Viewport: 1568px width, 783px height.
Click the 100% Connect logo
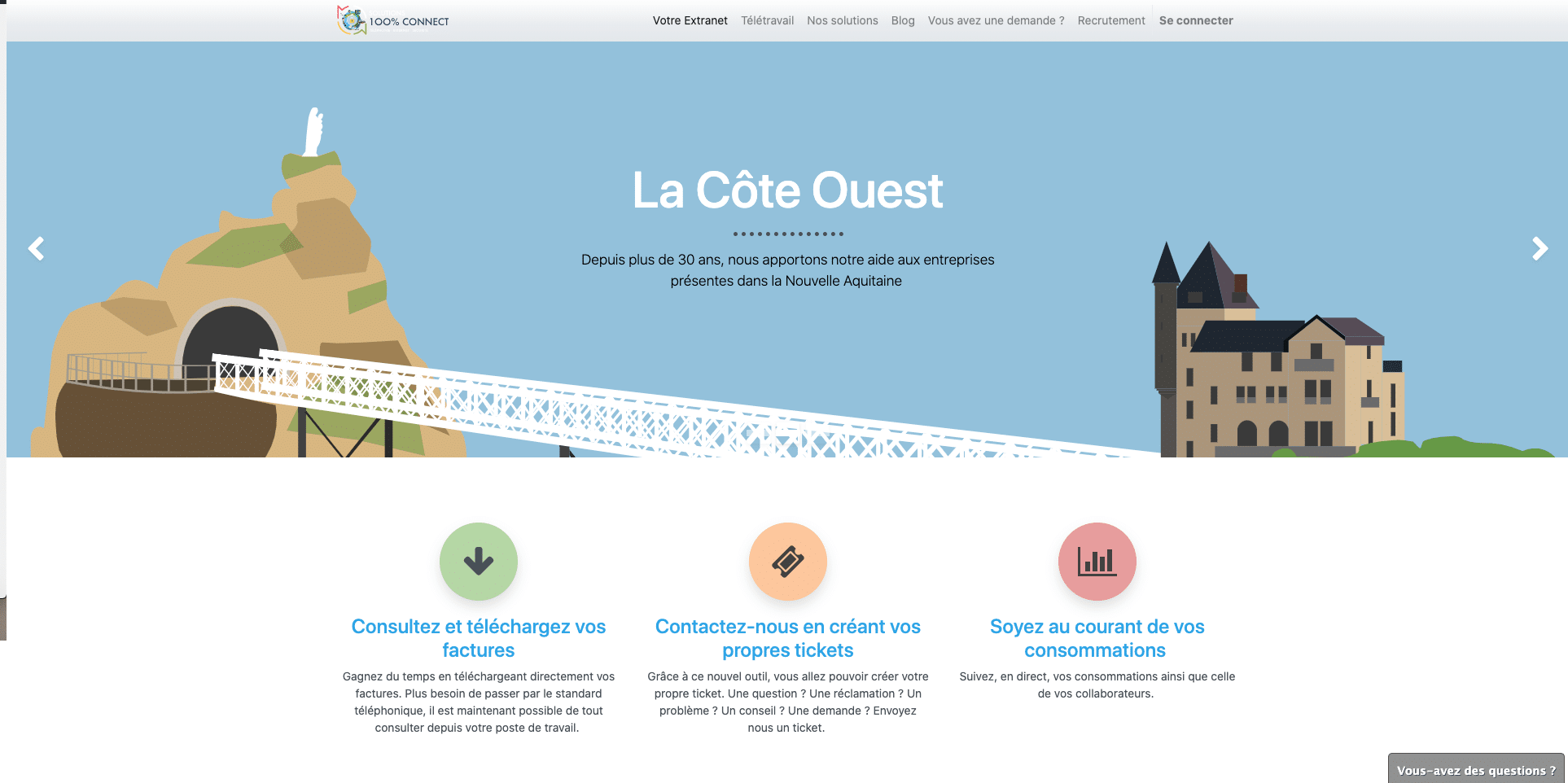point(393,20)
